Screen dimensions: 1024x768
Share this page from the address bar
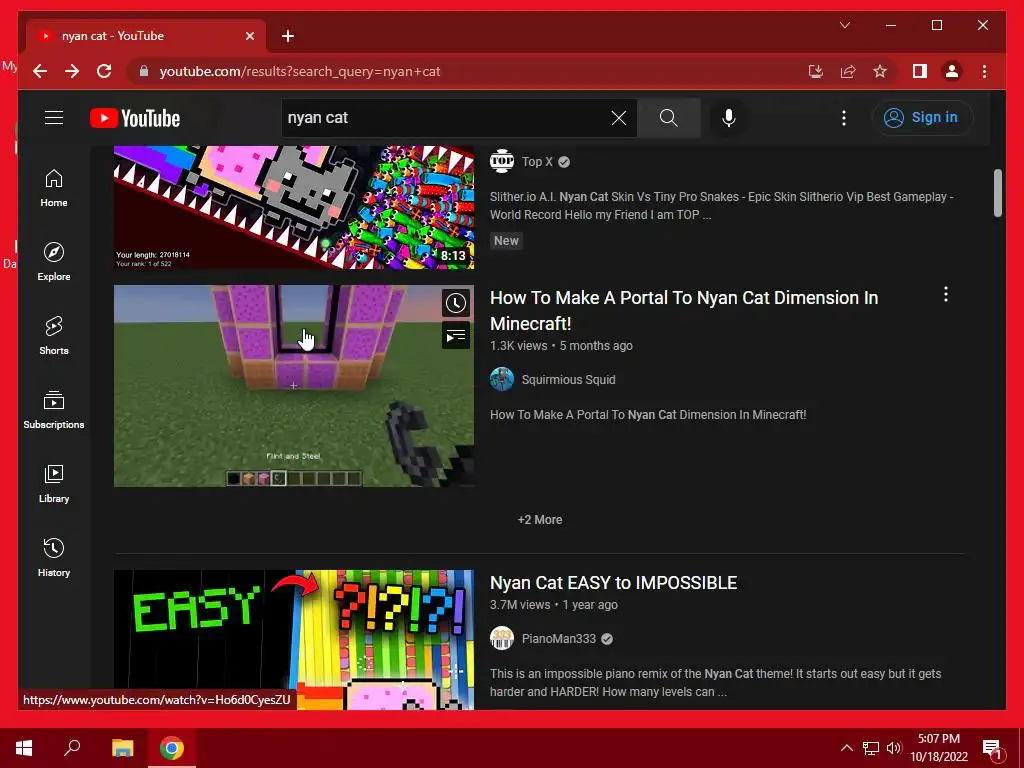click(x=848, y=71)
